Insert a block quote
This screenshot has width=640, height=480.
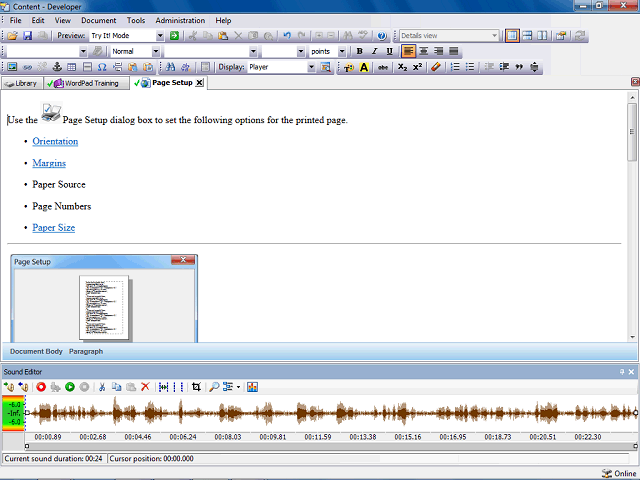tap(519, 67)
